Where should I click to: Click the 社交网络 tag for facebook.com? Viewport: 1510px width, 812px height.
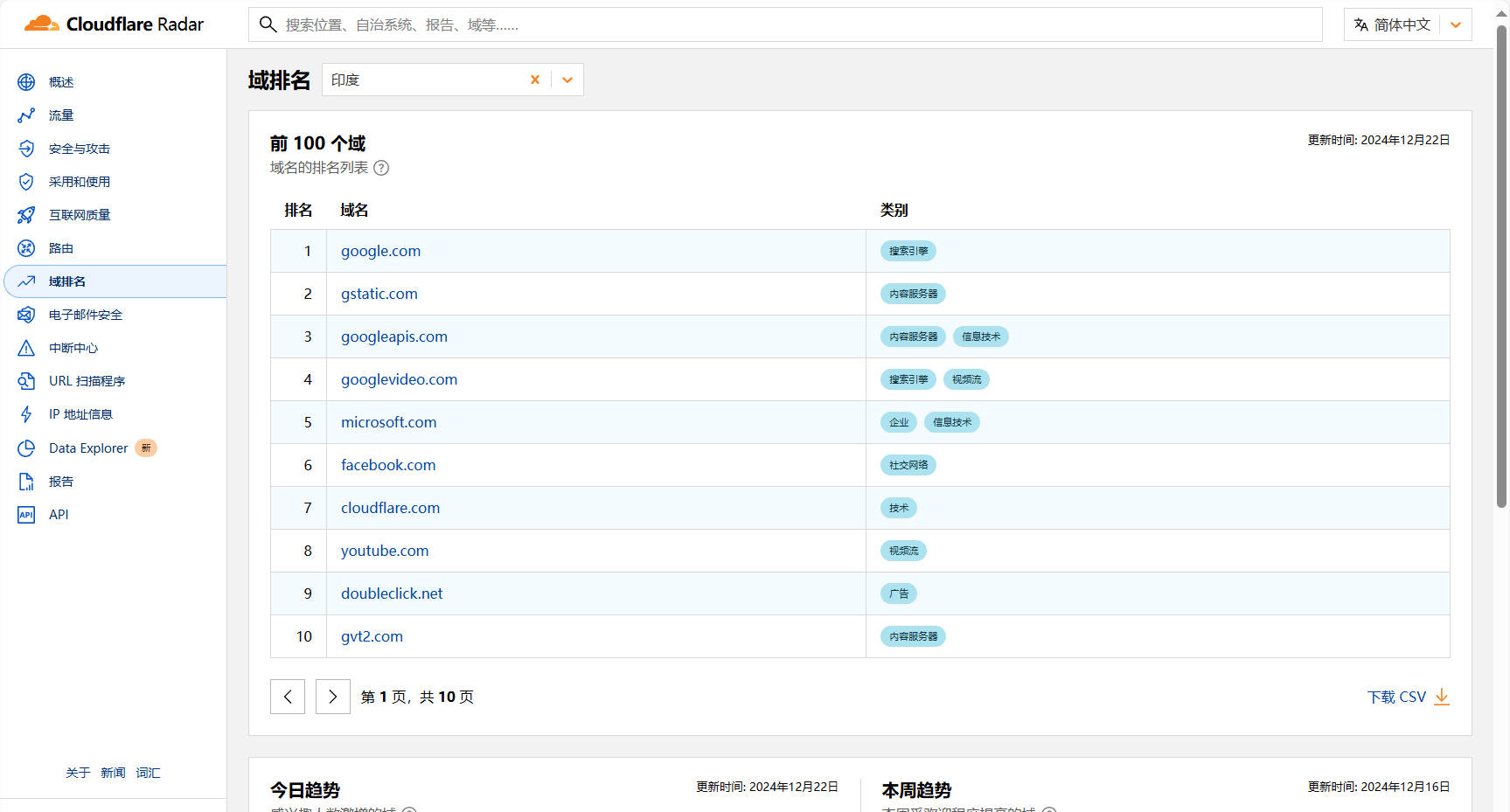[908, 465]
